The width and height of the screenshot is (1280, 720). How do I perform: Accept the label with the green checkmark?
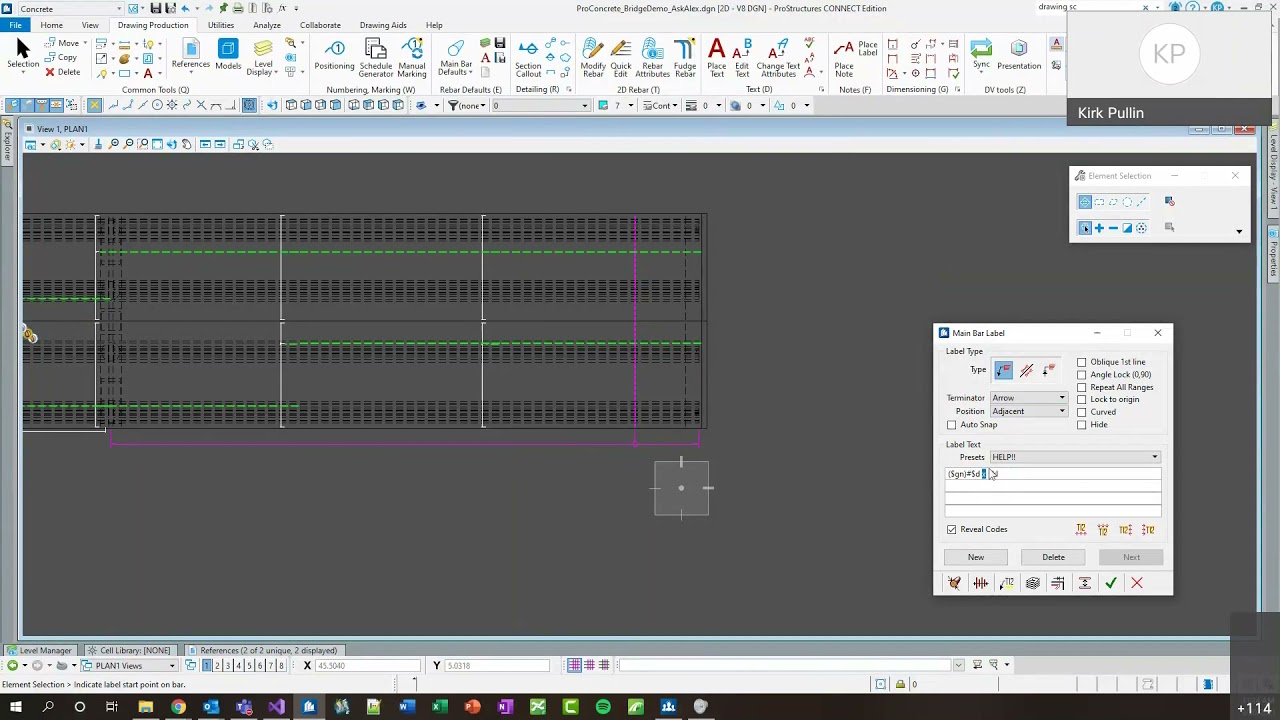[x=1111, y=583]
